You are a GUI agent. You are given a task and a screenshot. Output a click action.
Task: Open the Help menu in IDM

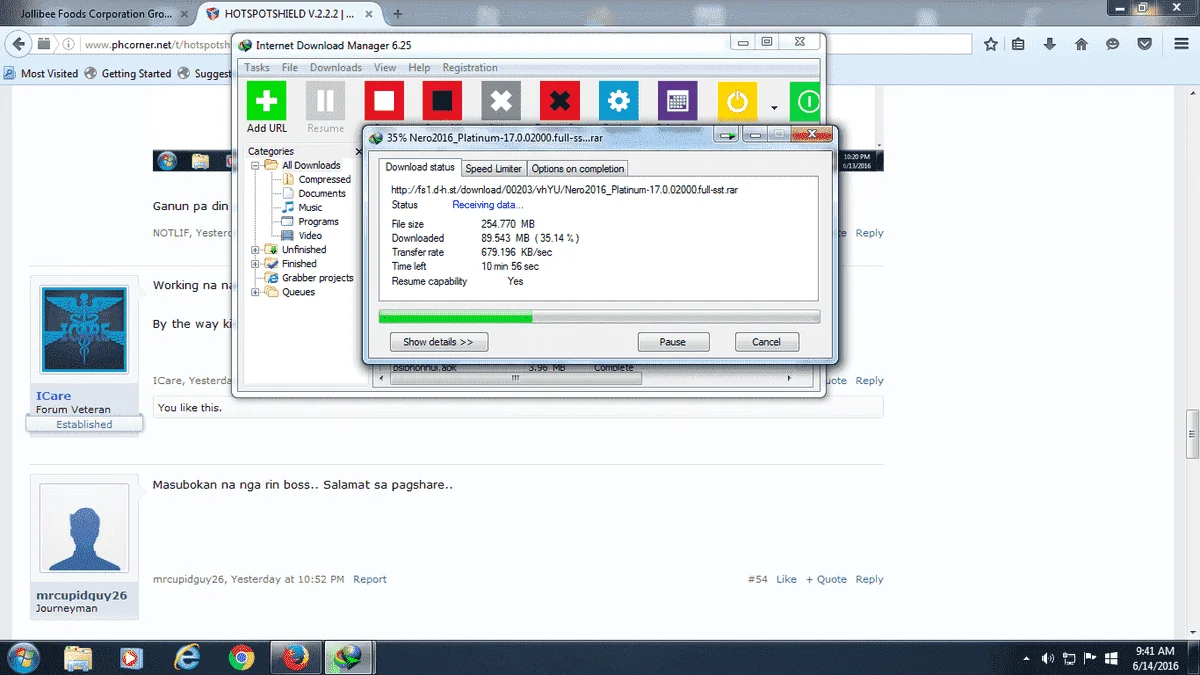pyautogui.click(x=419, y=68)
